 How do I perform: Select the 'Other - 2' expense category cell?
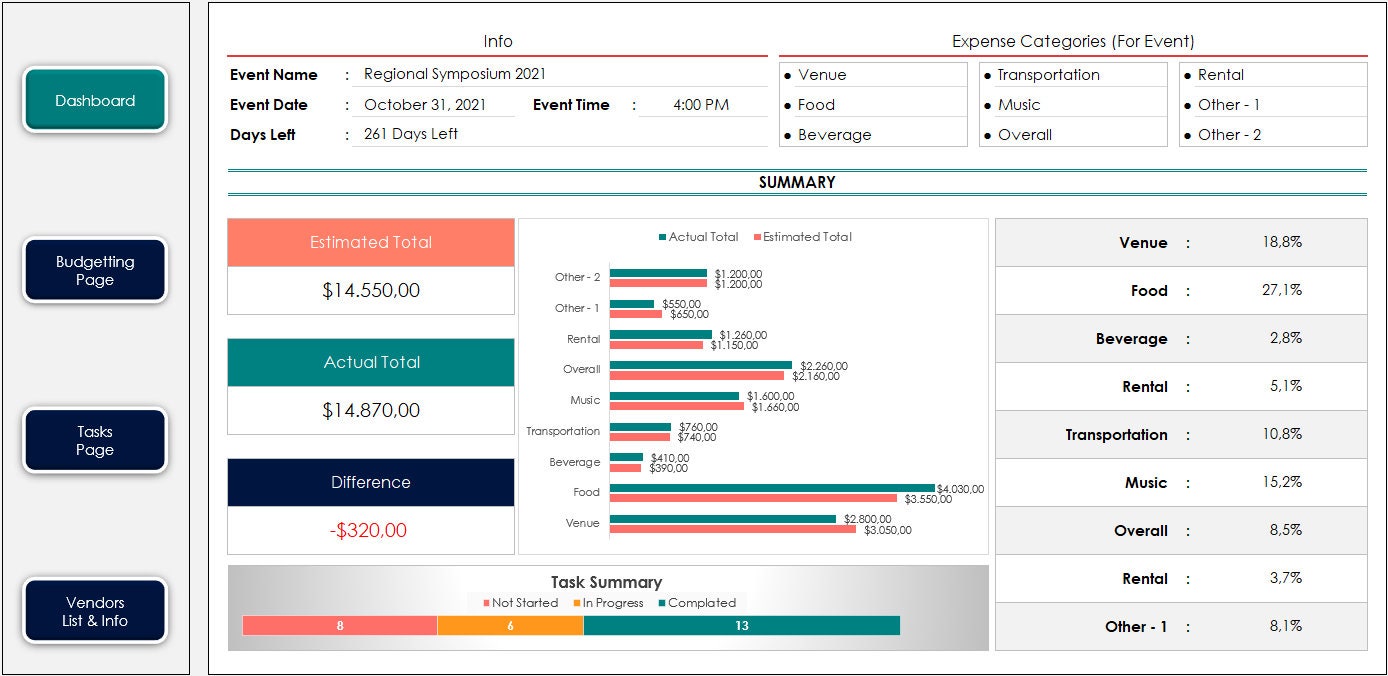click(1273, 135)
